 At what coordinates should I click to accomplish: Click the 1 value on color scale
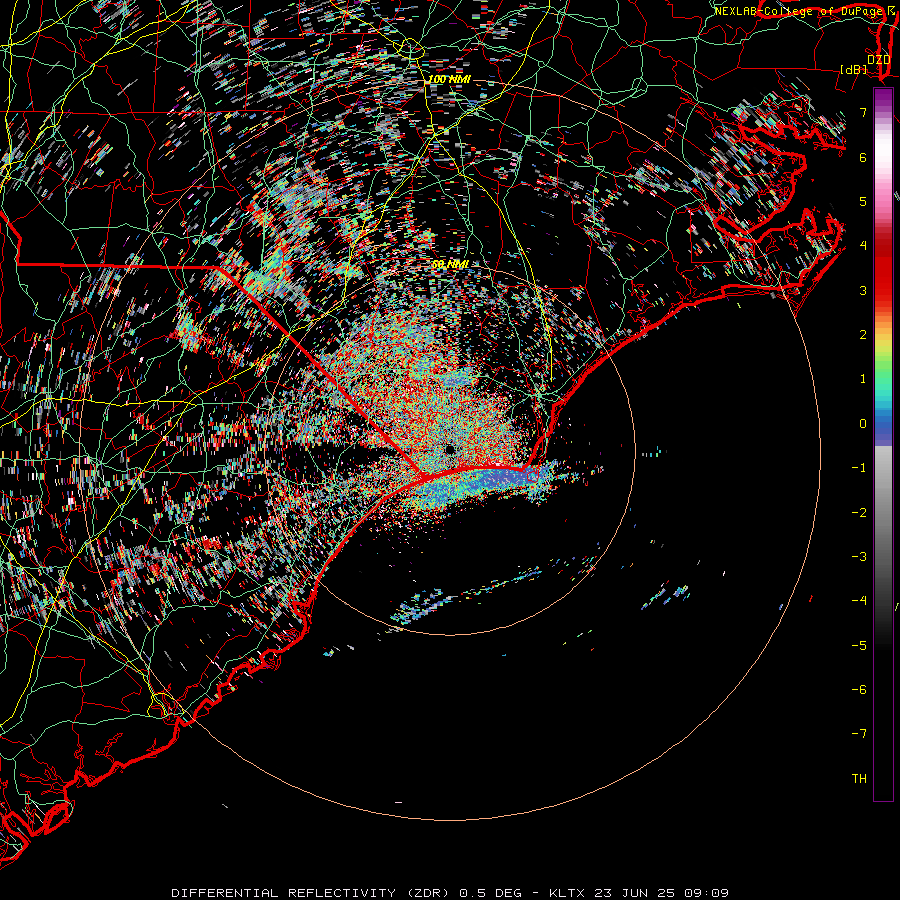point(863,379)
